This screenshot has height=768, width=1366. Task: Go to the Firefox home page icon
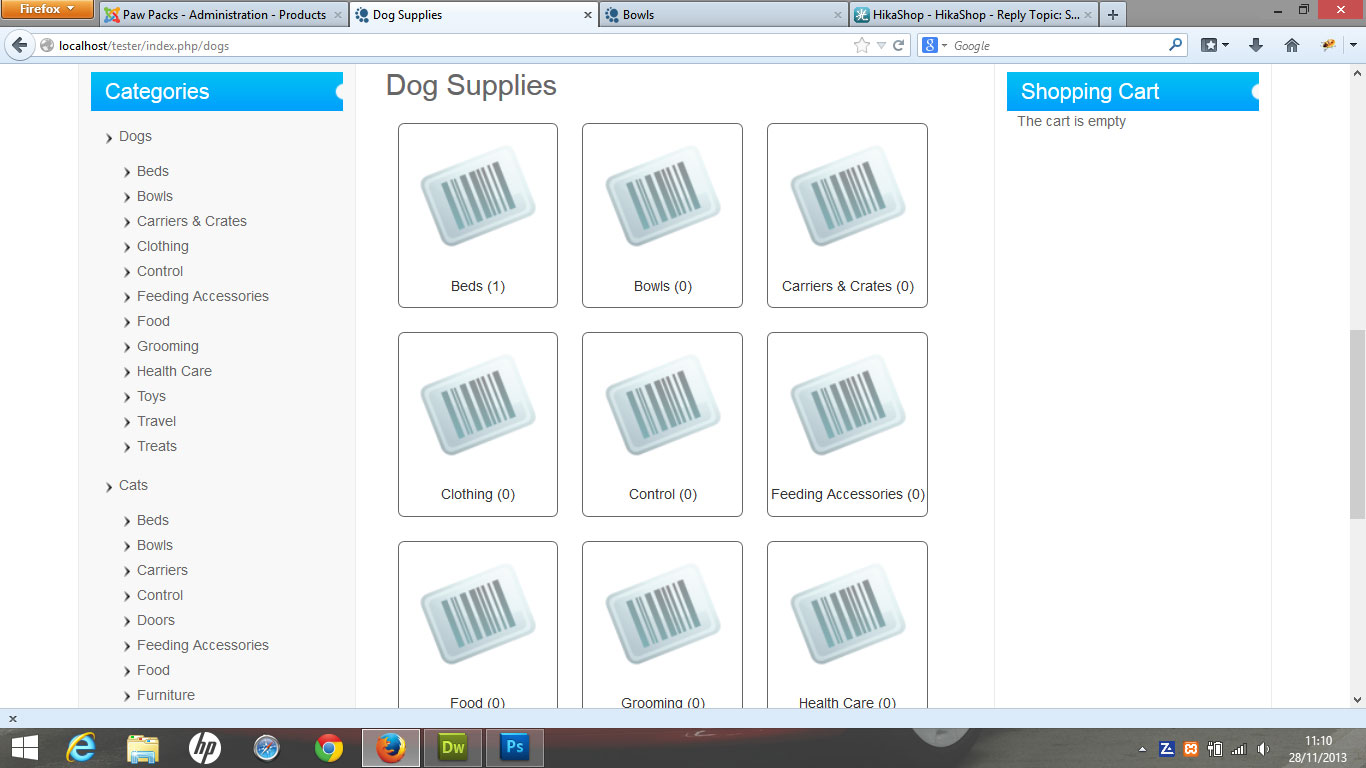click(x=1291, y=45)
